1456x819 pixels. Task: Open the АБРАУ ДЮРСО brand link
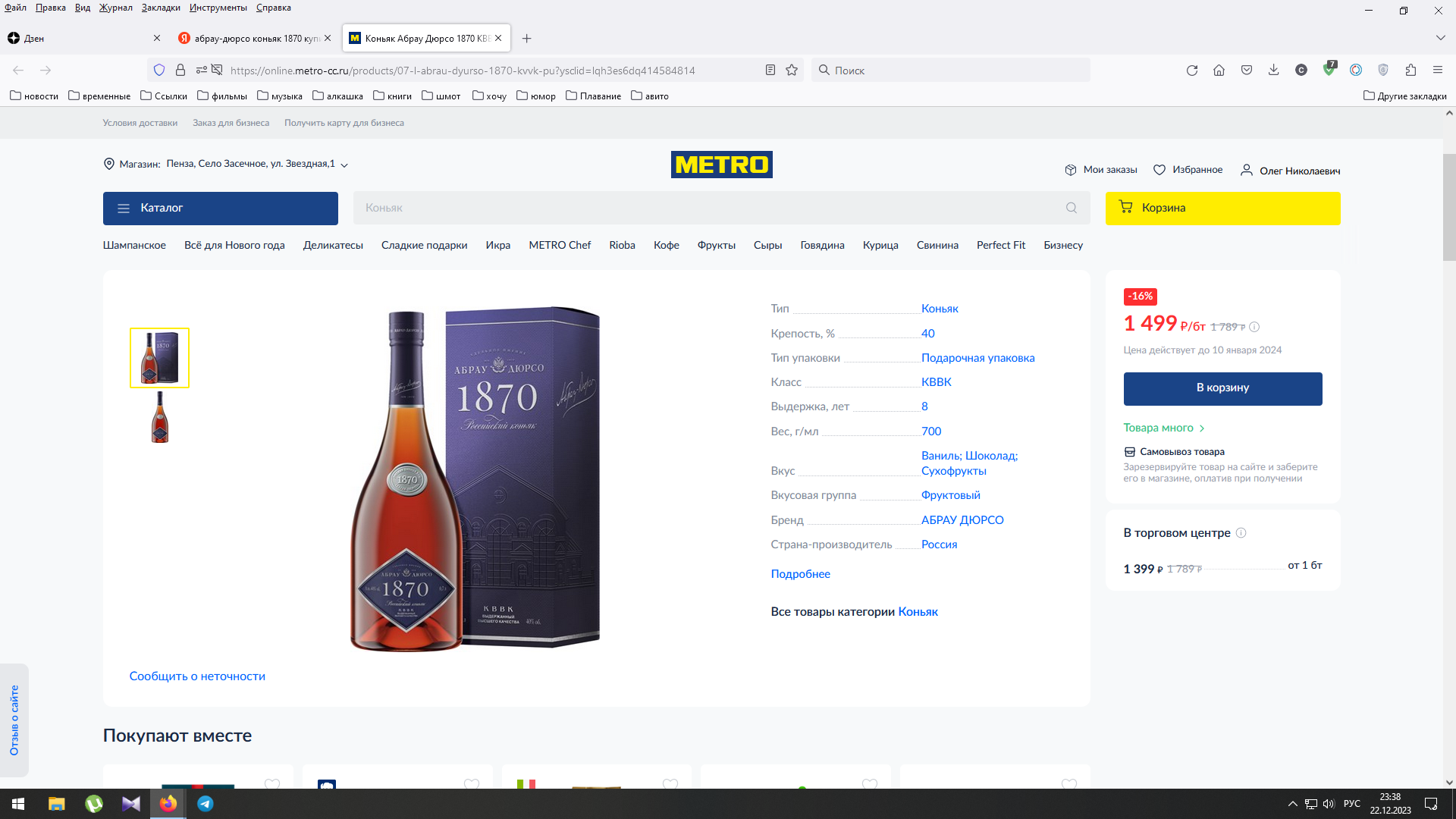962,520
